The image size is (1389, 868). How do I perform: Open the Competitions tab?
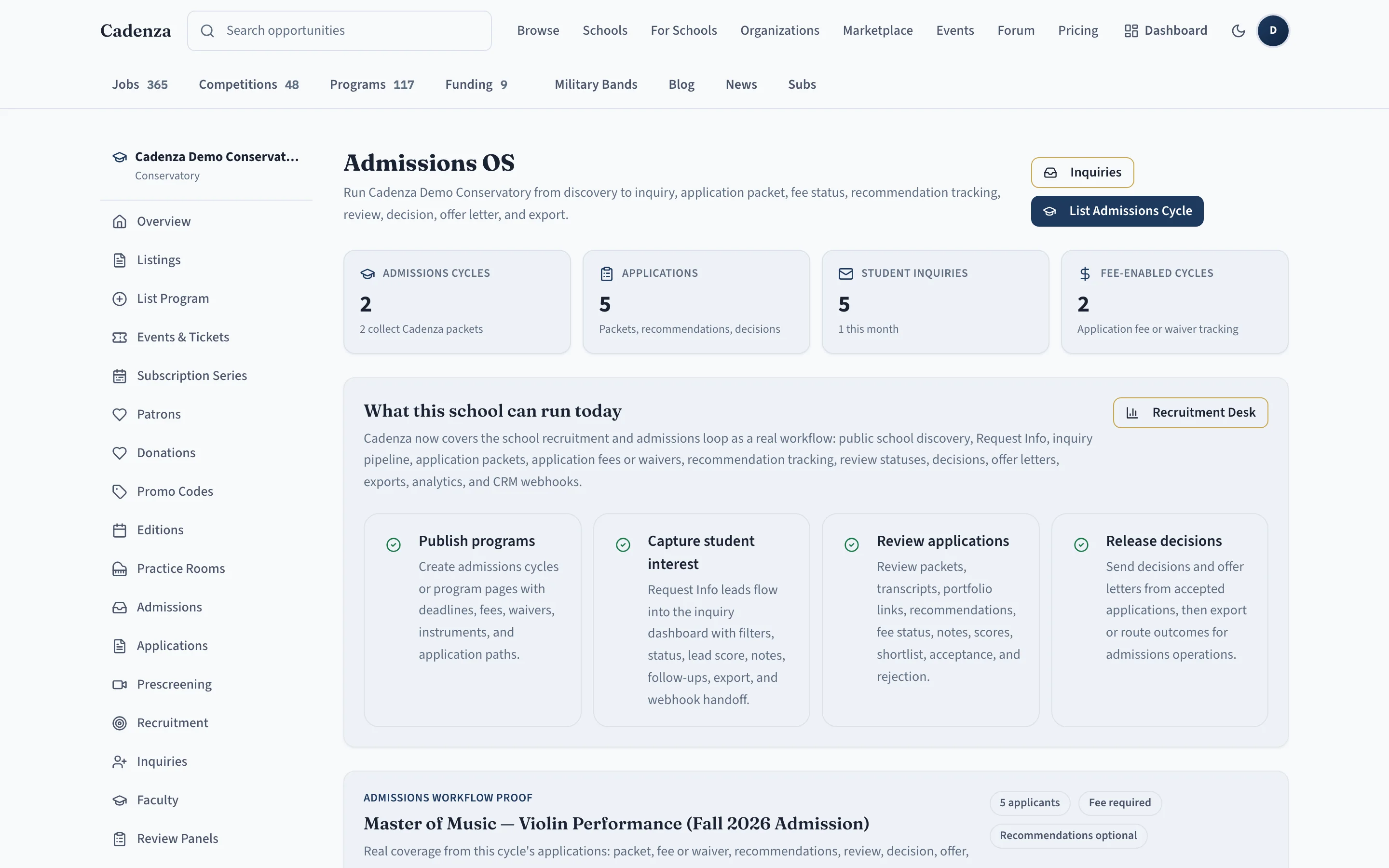[x=248, y=84]
